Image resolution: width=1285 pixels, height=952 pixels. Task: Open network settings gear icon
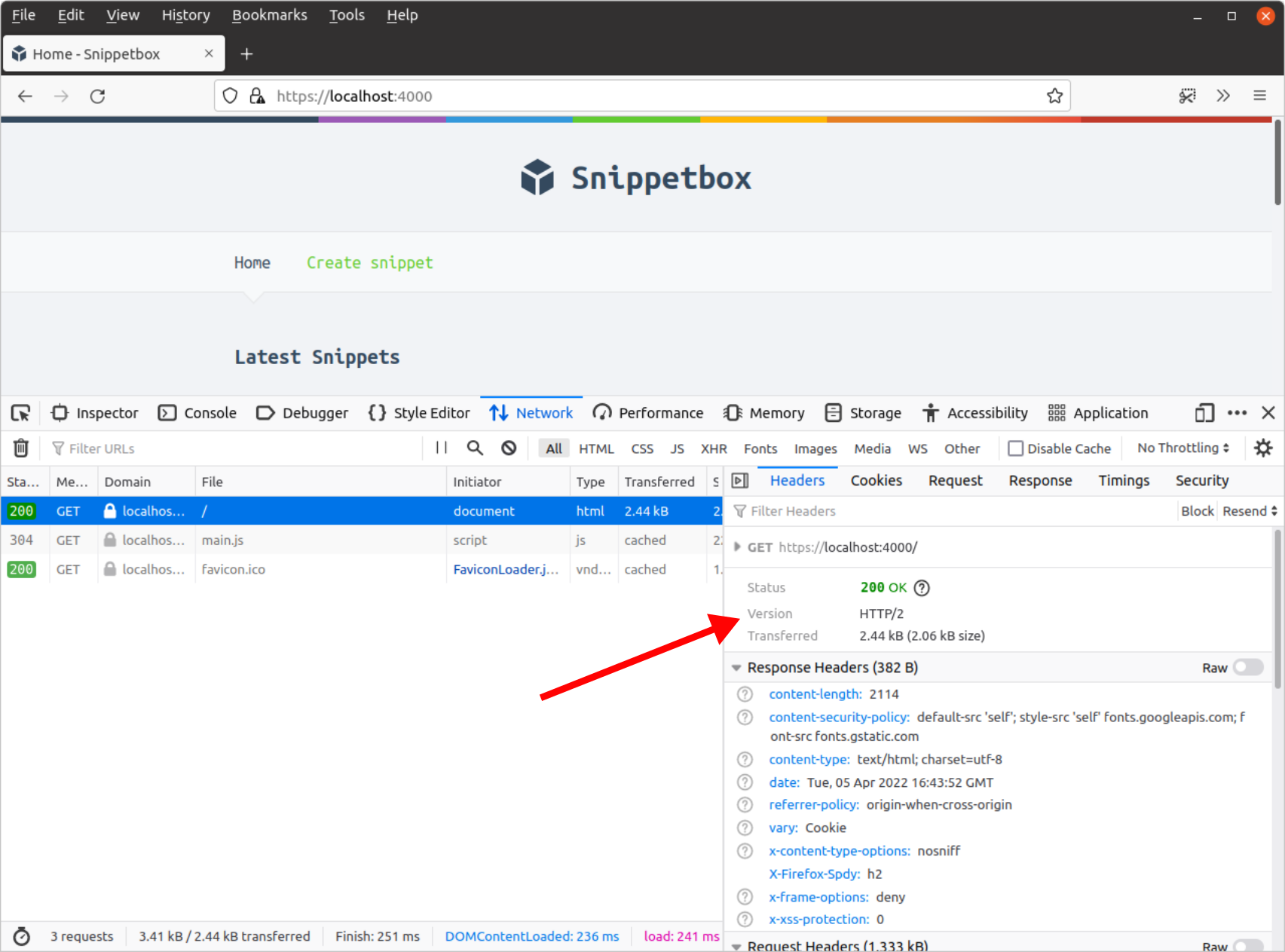coord(1263,448)
